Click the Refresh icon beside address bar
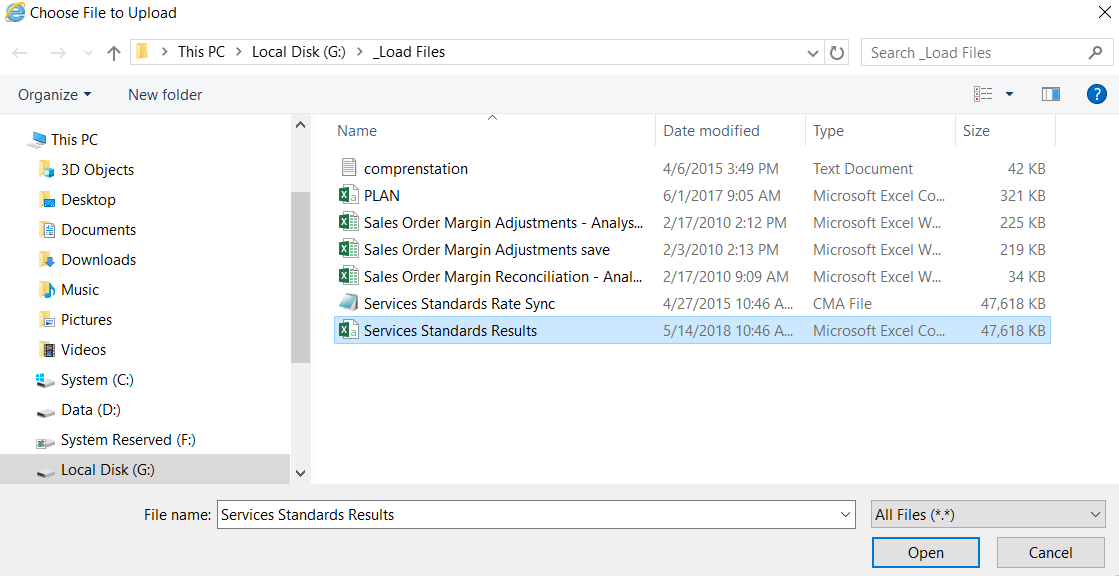1119x576 pixels. point(838,53)
